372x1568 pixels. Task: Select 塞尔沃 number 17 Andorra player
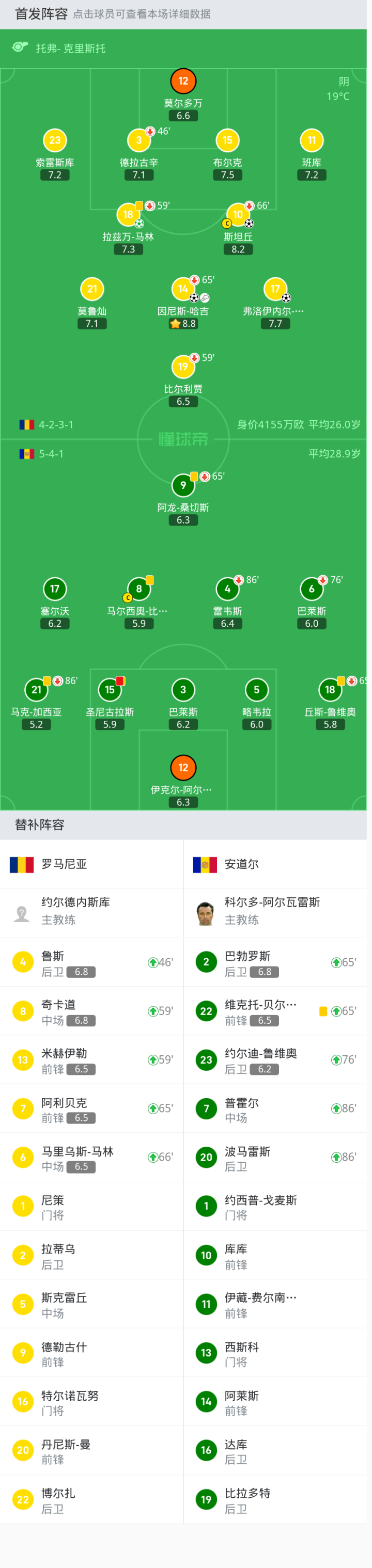point(55,589)
